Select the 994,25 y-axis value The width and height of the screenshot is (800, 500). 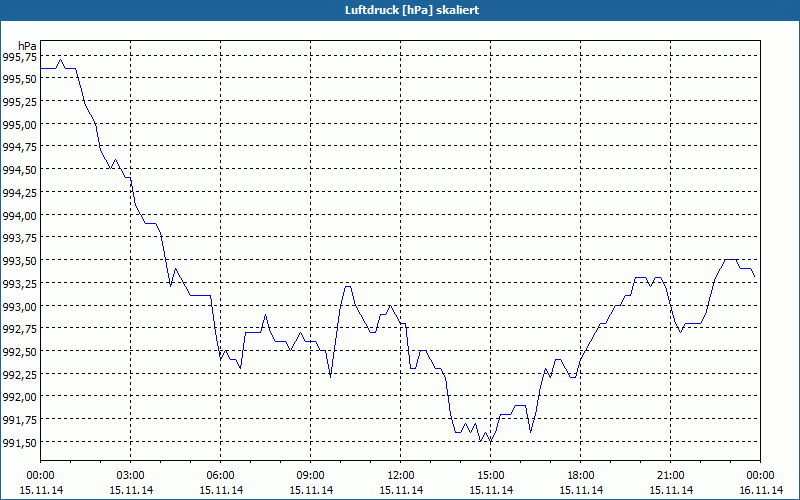point(19,192)
